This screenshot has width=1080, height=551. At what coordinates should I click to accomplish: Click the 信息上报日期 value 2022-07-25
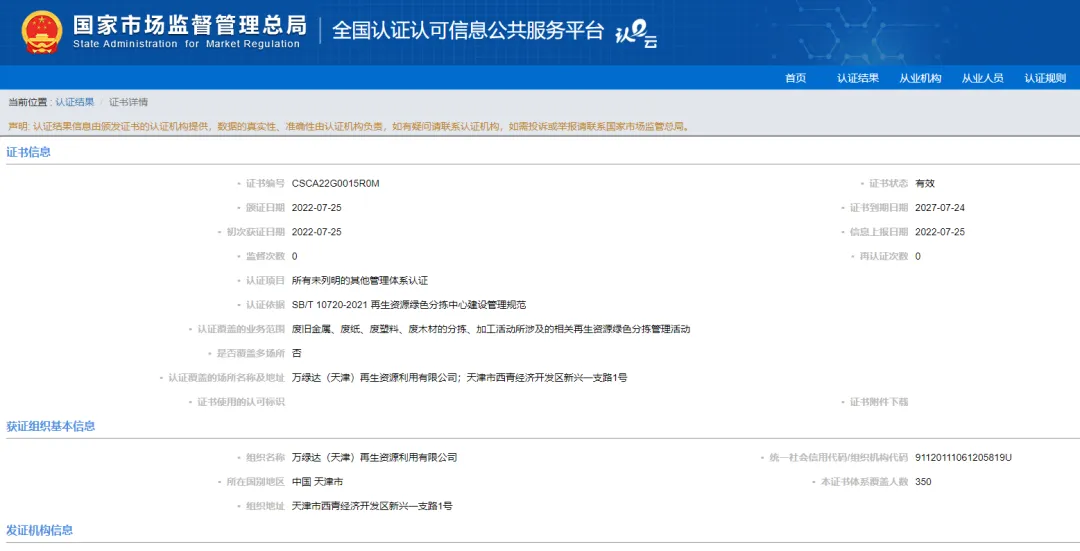940,231
